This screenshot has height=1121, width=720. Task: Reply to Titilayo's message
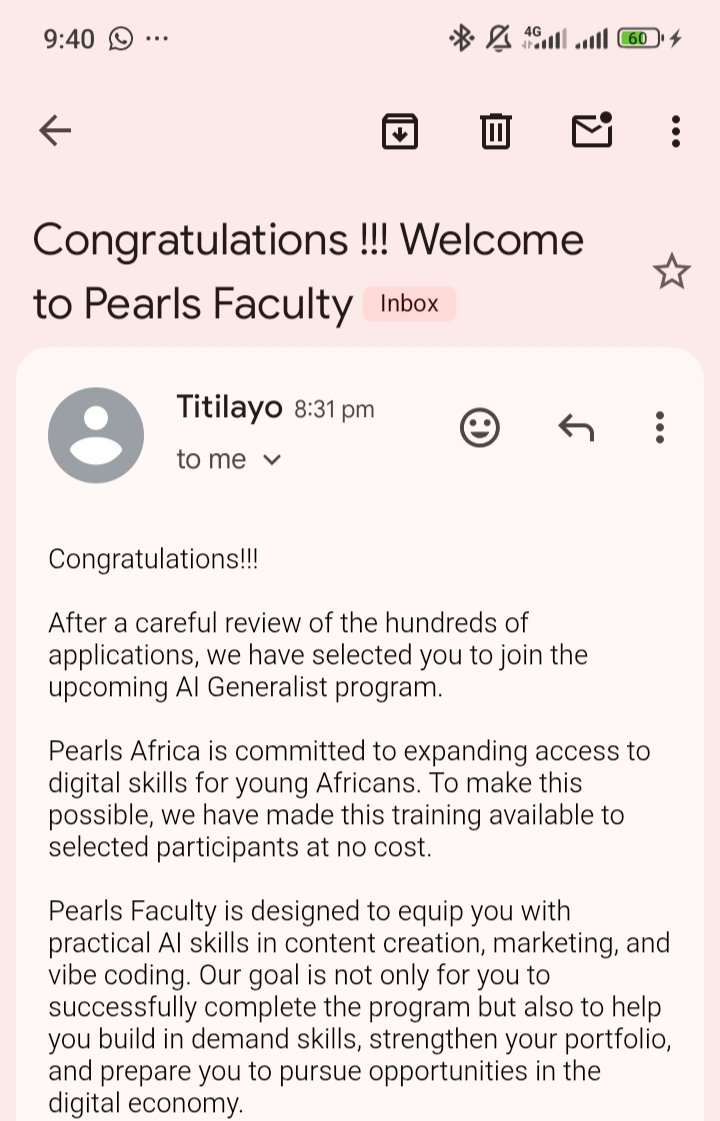576,428
